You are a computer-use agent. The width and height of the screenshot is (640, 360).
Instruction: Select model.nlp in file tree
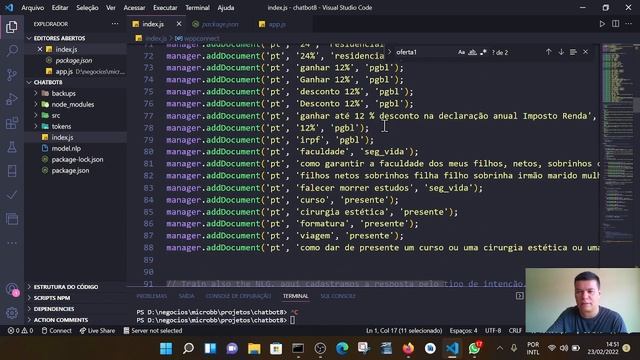[66, 149]
